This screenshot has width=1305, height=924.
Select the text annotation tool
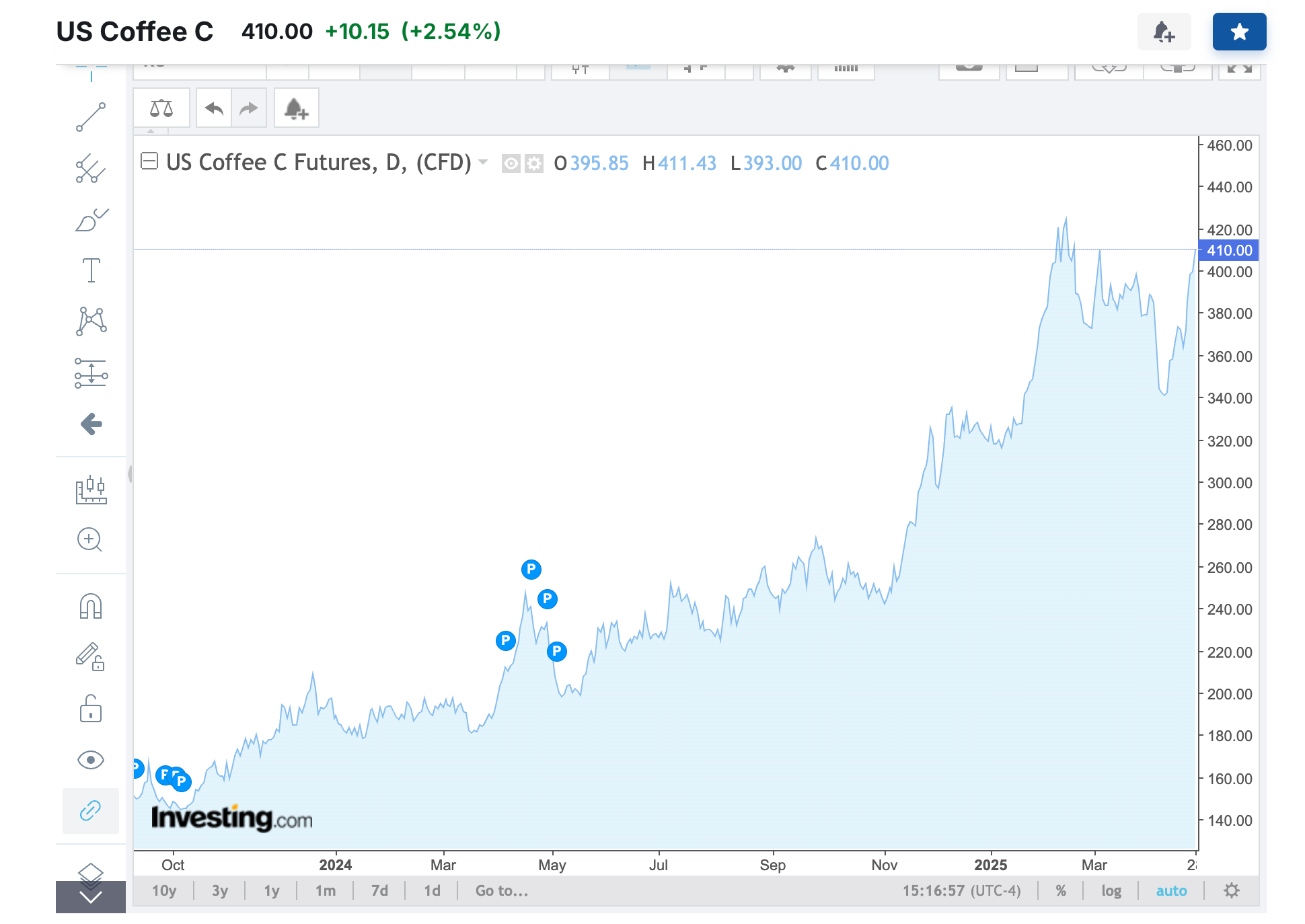[x=91, y=270]
